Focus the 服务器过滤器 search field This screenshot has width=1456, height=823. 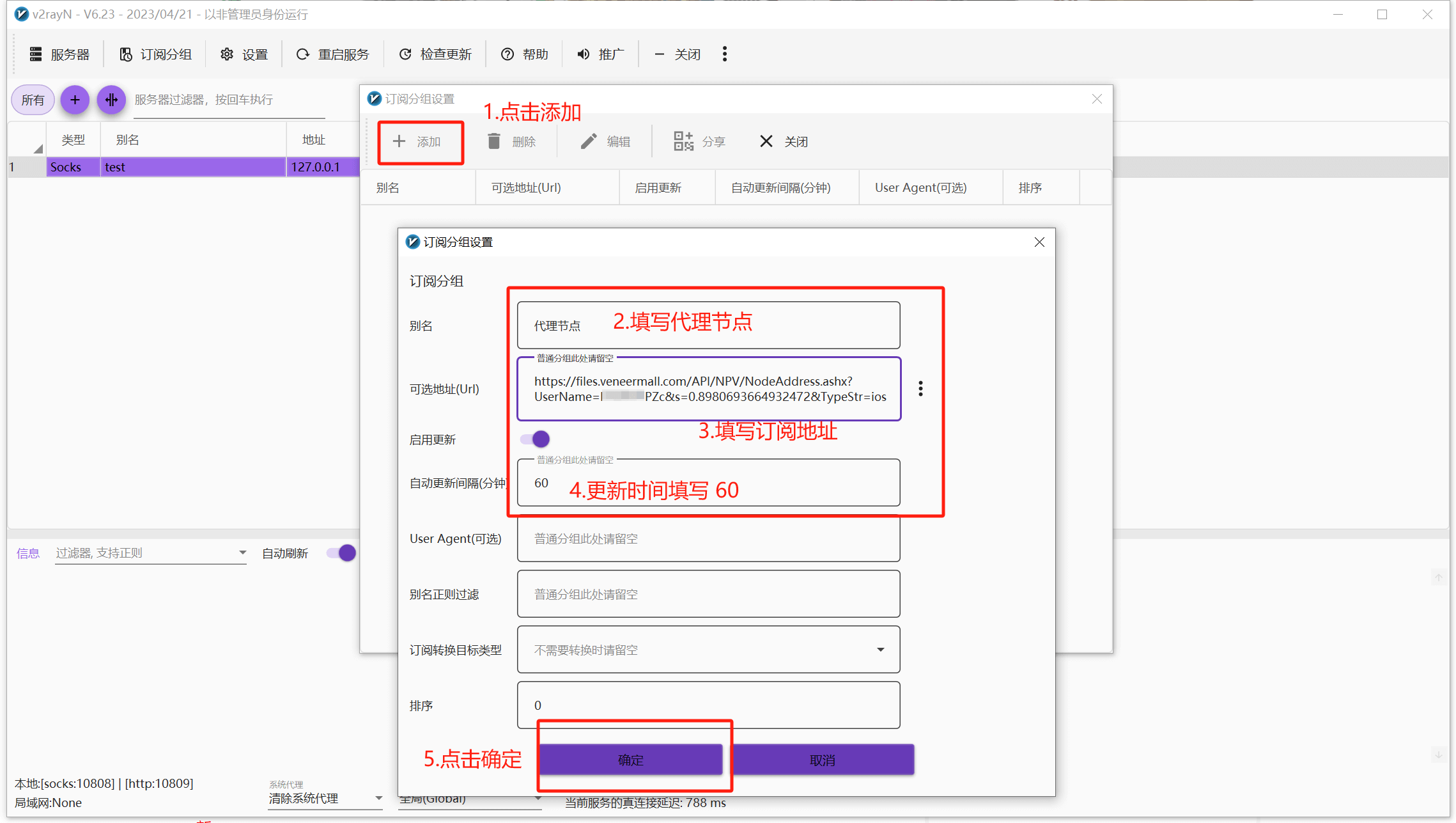pos(229,100)
